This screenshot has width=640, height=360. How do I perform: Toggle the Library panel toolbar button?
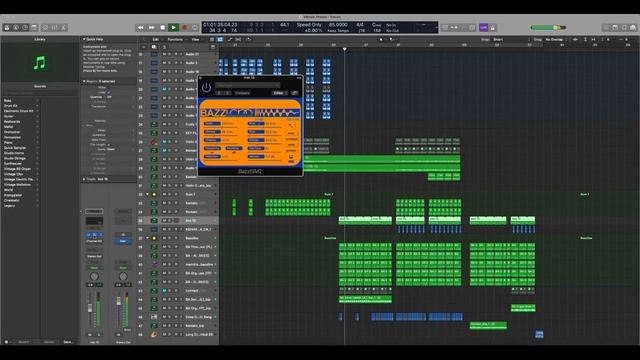7,27
